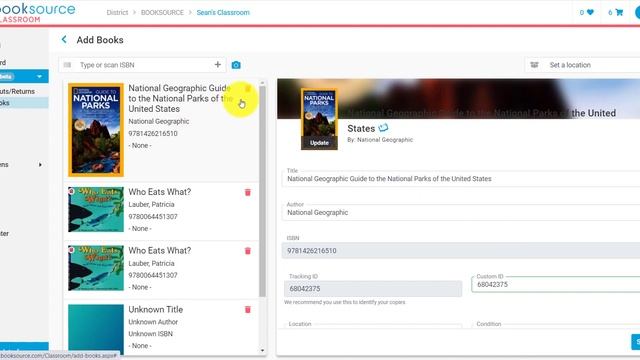Click the Condition field
Image resolution: width=640 pixels, height=360 pixels.
pos(556,325)
